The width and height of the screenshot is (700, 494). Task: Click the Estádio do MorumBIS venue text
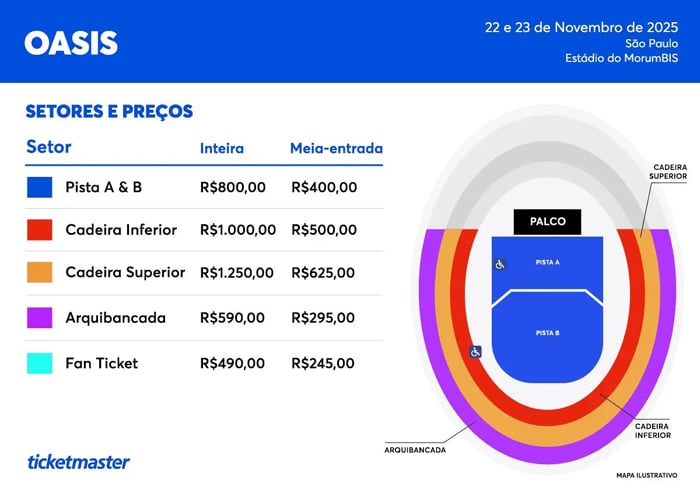click(x=623, y=60)
